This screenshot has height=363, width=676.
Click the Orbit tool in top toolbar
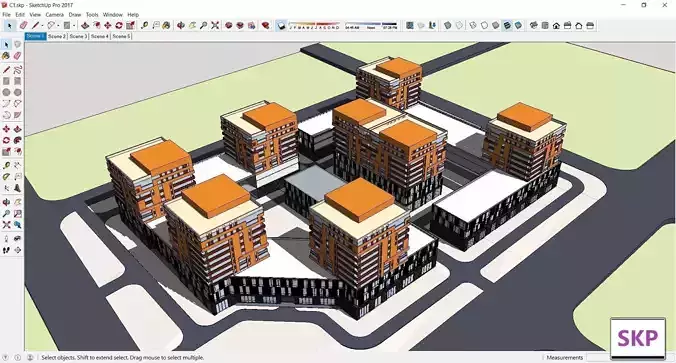pyautogui.click(x=181, y=26)
